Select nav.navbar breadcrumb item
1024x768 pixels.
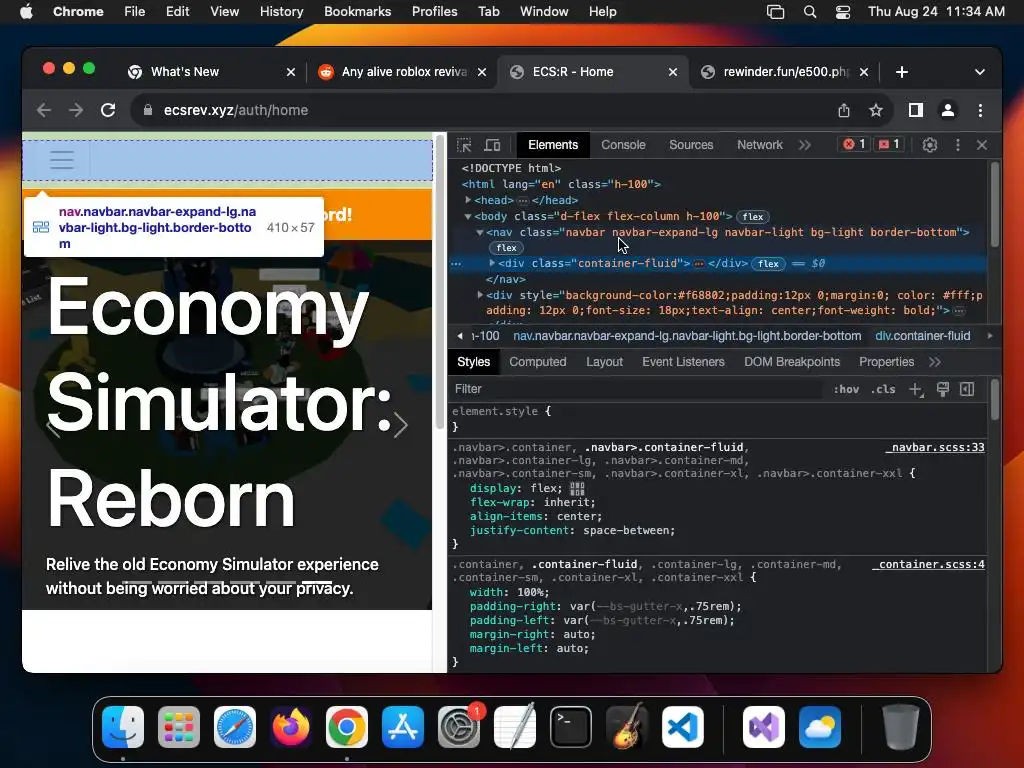(x=687, y=336)
